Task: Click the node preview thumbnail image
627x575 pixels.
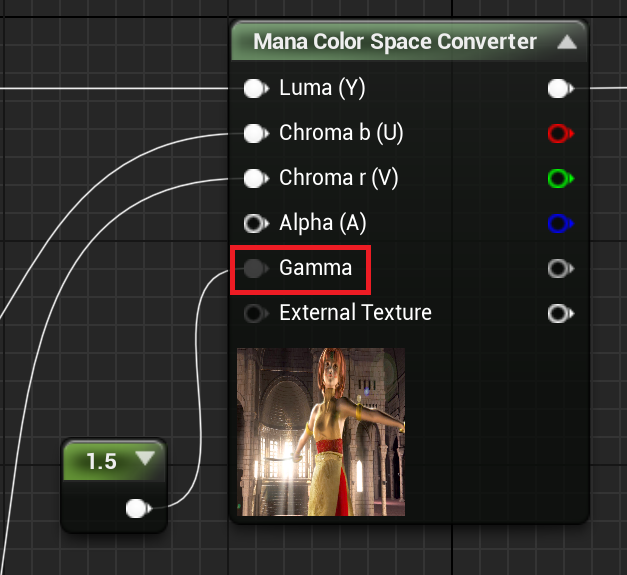Action: (321, 432)
